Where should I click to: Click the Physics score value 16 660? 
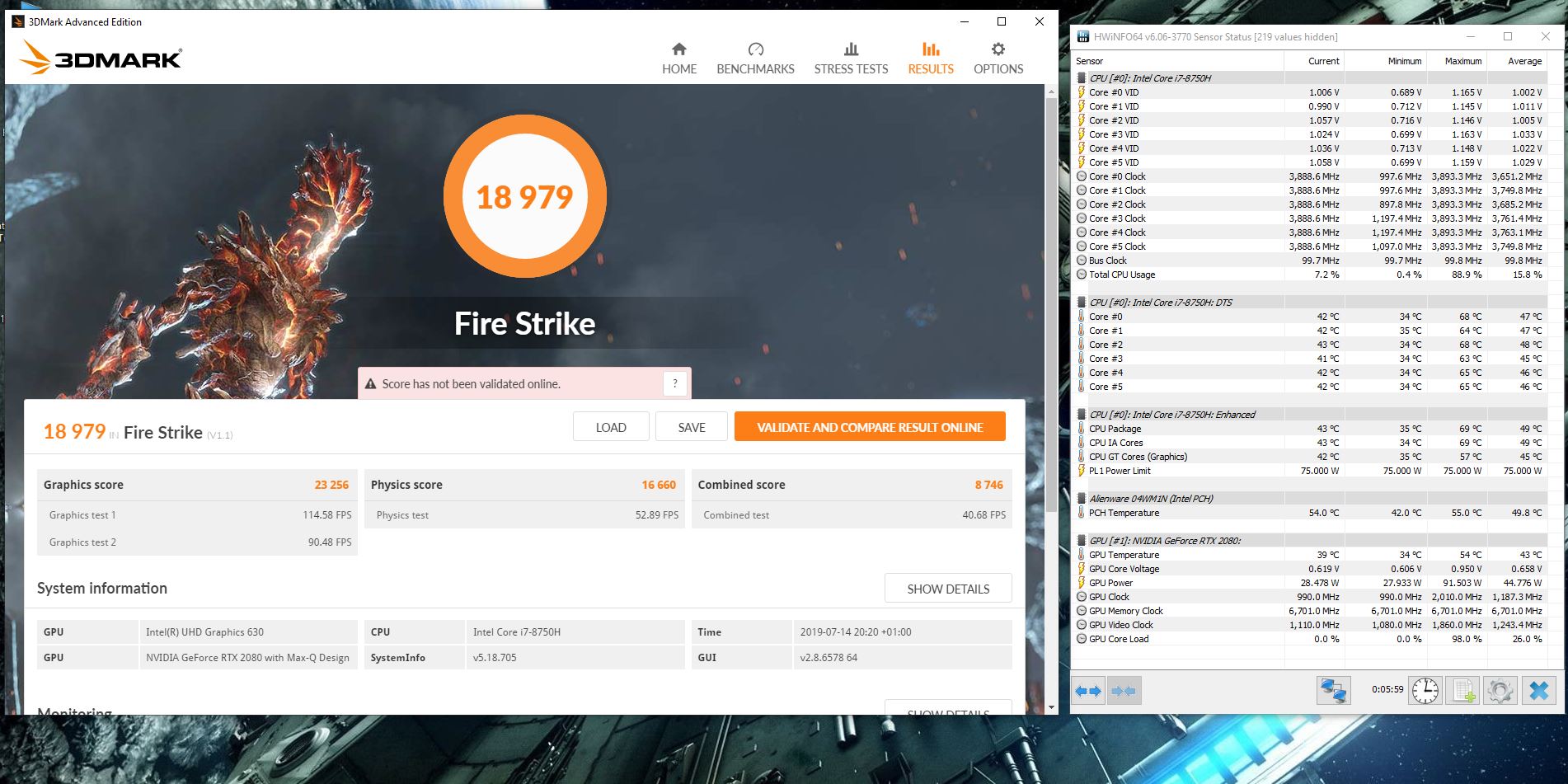(659, 485)
